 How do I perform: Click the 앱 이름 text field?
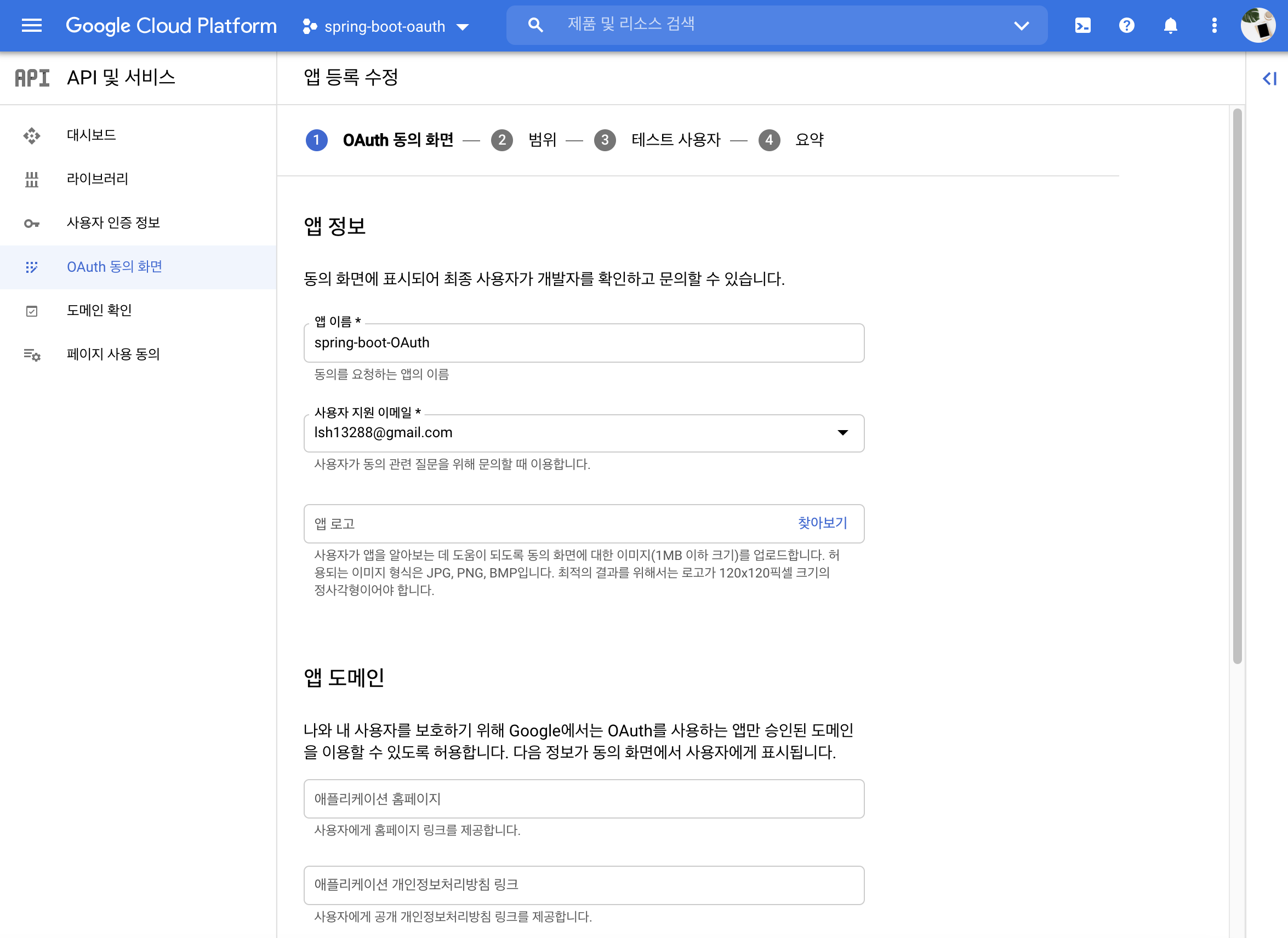click(583, 343)
